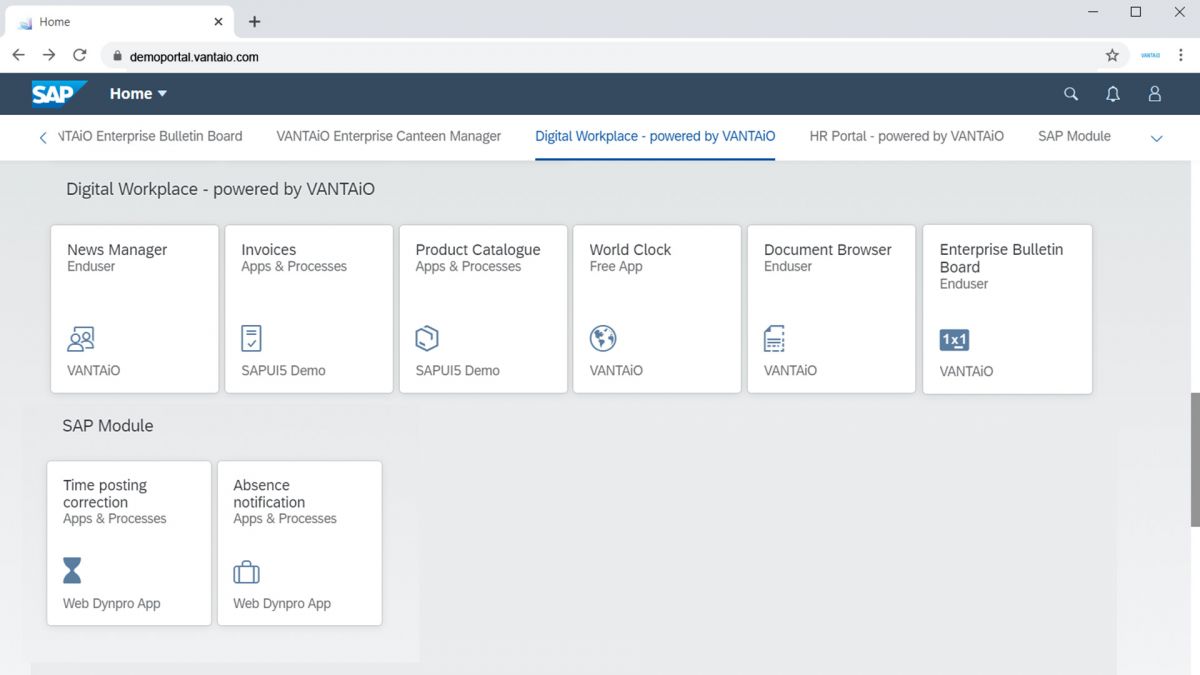Go back in browser history
The width and height of the screenshot is (1200, 675).
click(x=18, y=56)
